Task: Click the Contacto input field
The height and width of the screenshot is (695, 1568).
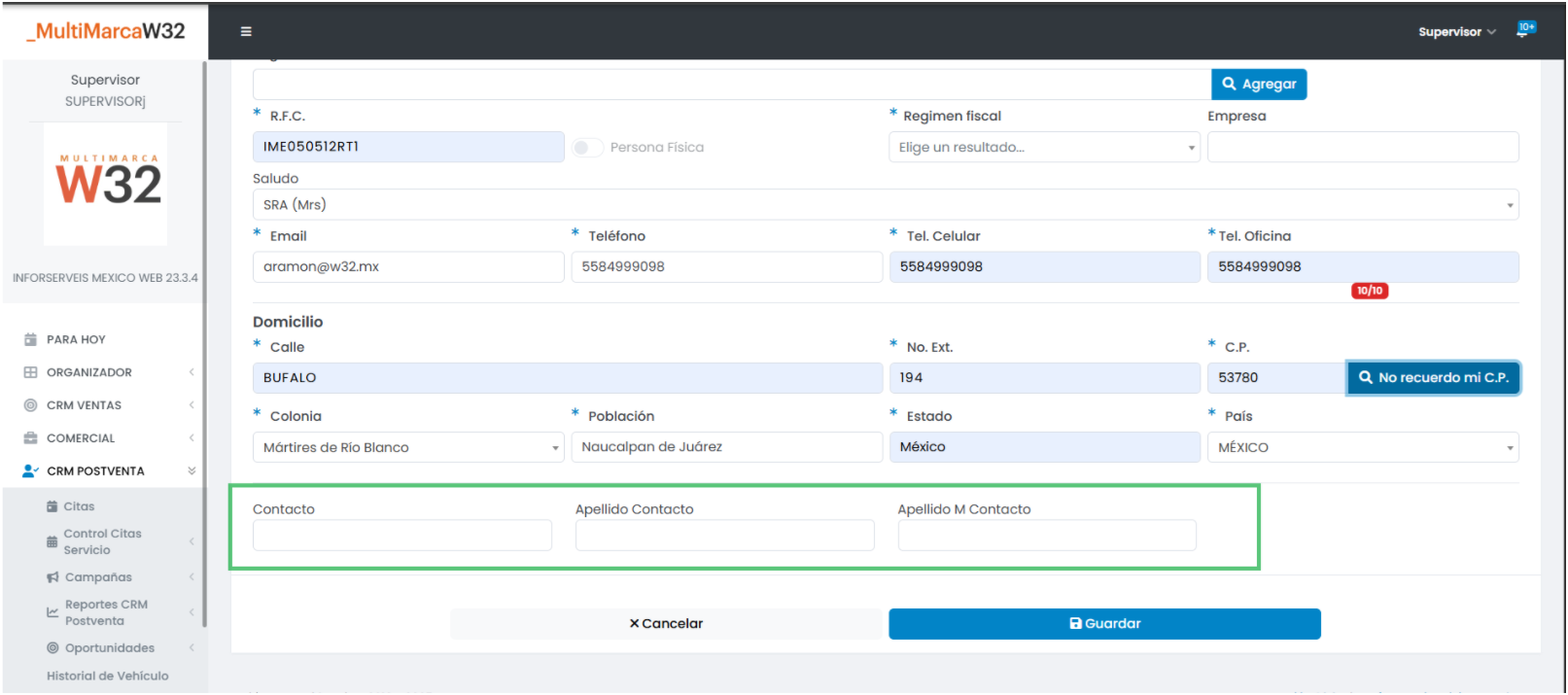Action: pos(401,536)
